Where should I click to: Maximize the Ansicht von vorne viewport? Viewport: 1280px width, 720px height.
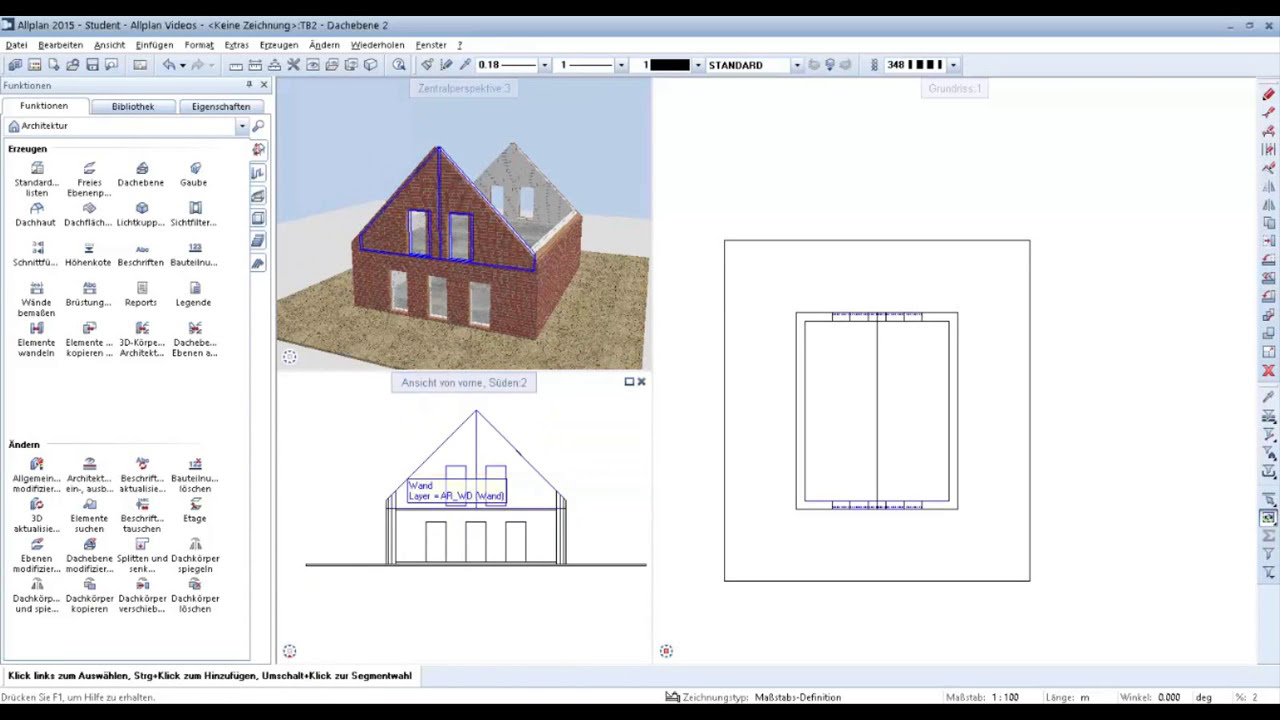629,381
